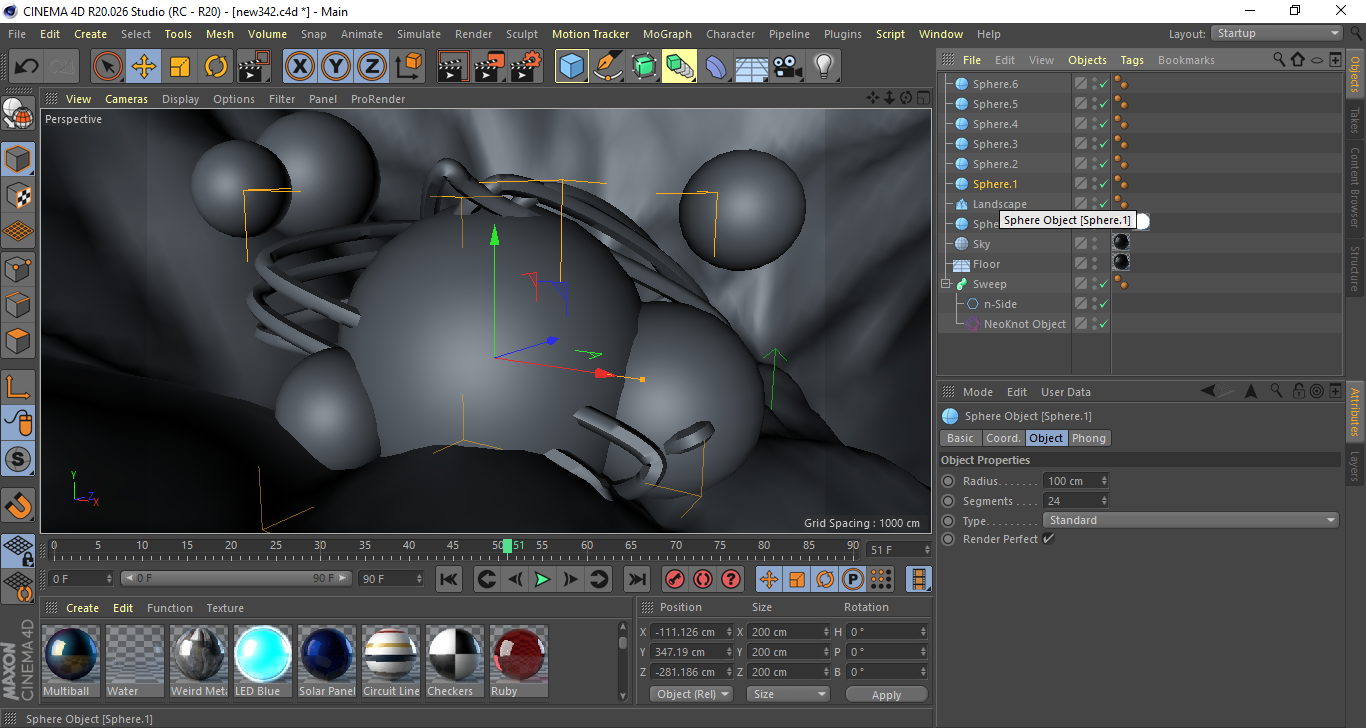Open Keyframe Selection help icon

731,579
